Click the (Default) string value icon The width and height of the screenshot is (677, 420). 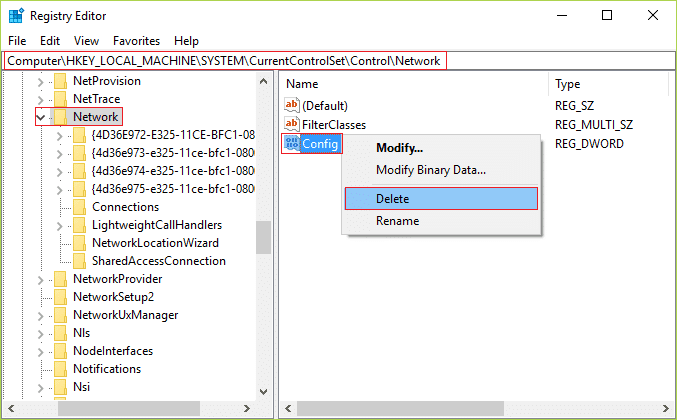click(x=292, y=105)
